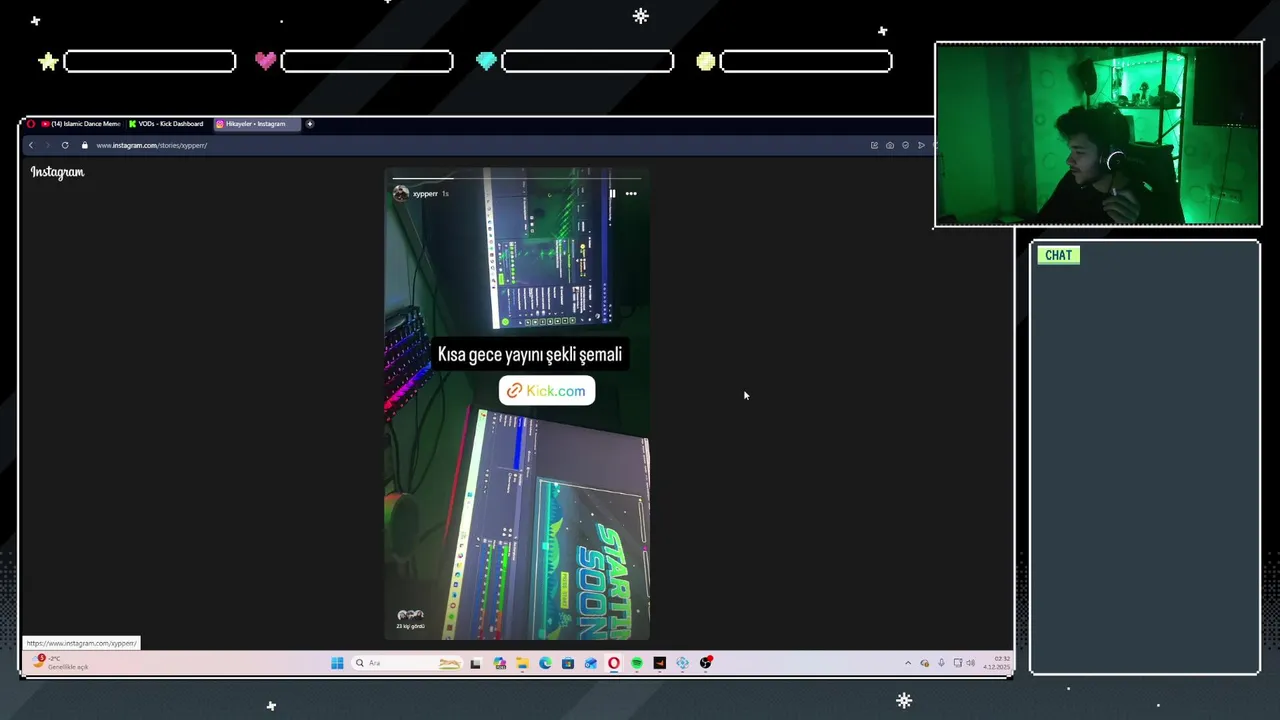The image size is (1280, 720).
Task: Open Spotify from the taskbar
Action: click(637, 663)
